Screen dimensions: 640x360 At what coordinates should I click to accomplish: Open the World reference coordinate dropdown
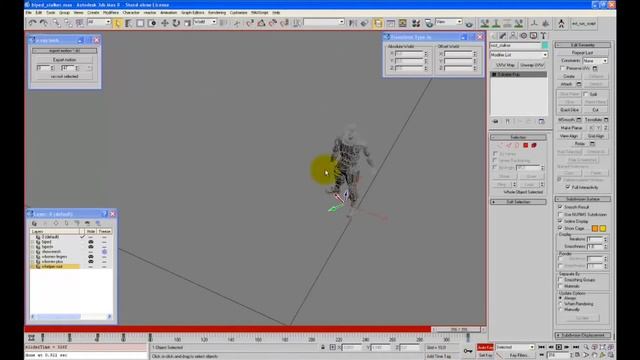205,22
